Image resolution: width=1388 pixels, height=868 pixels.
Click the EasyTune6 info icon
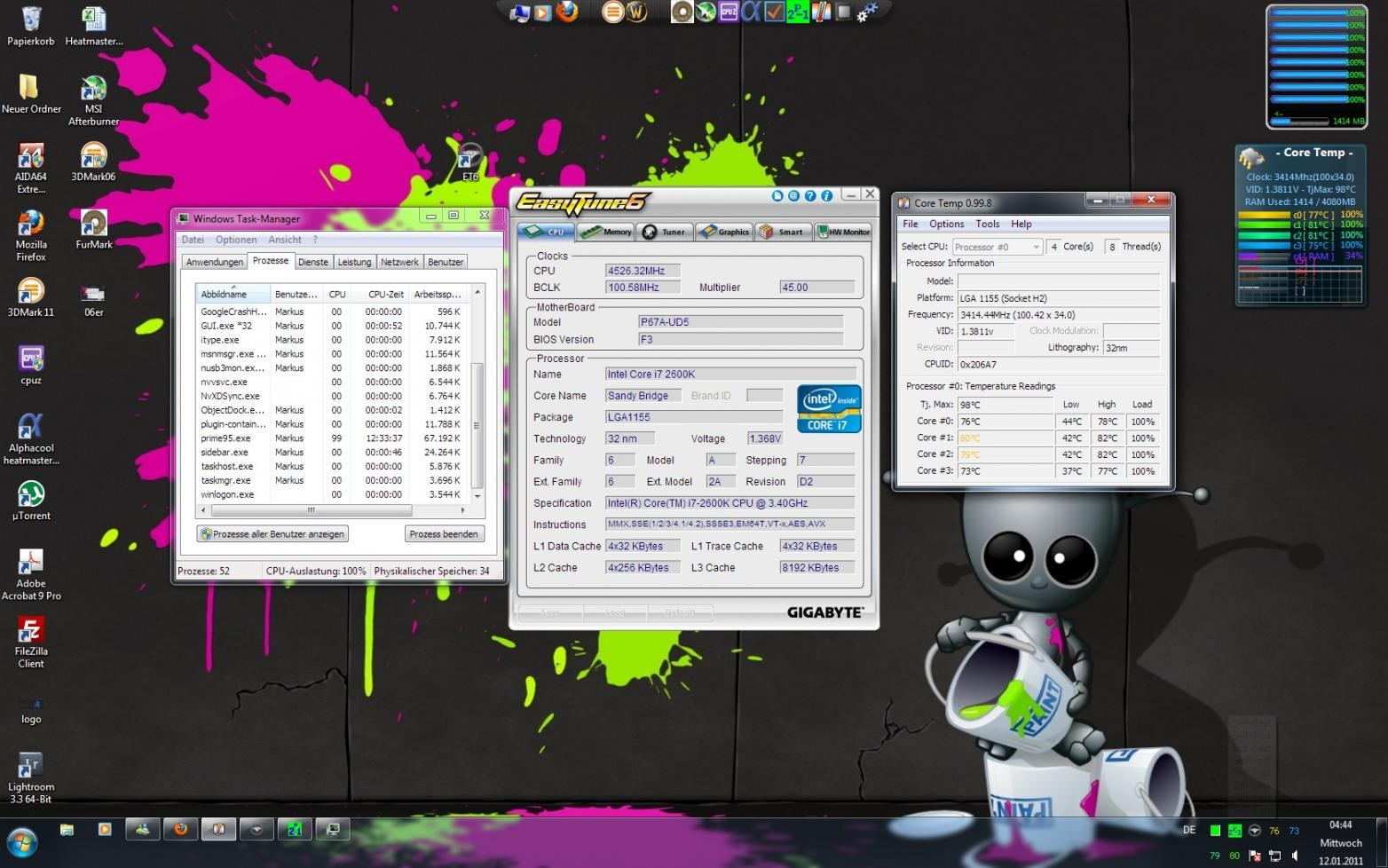[x=826, y=195]
